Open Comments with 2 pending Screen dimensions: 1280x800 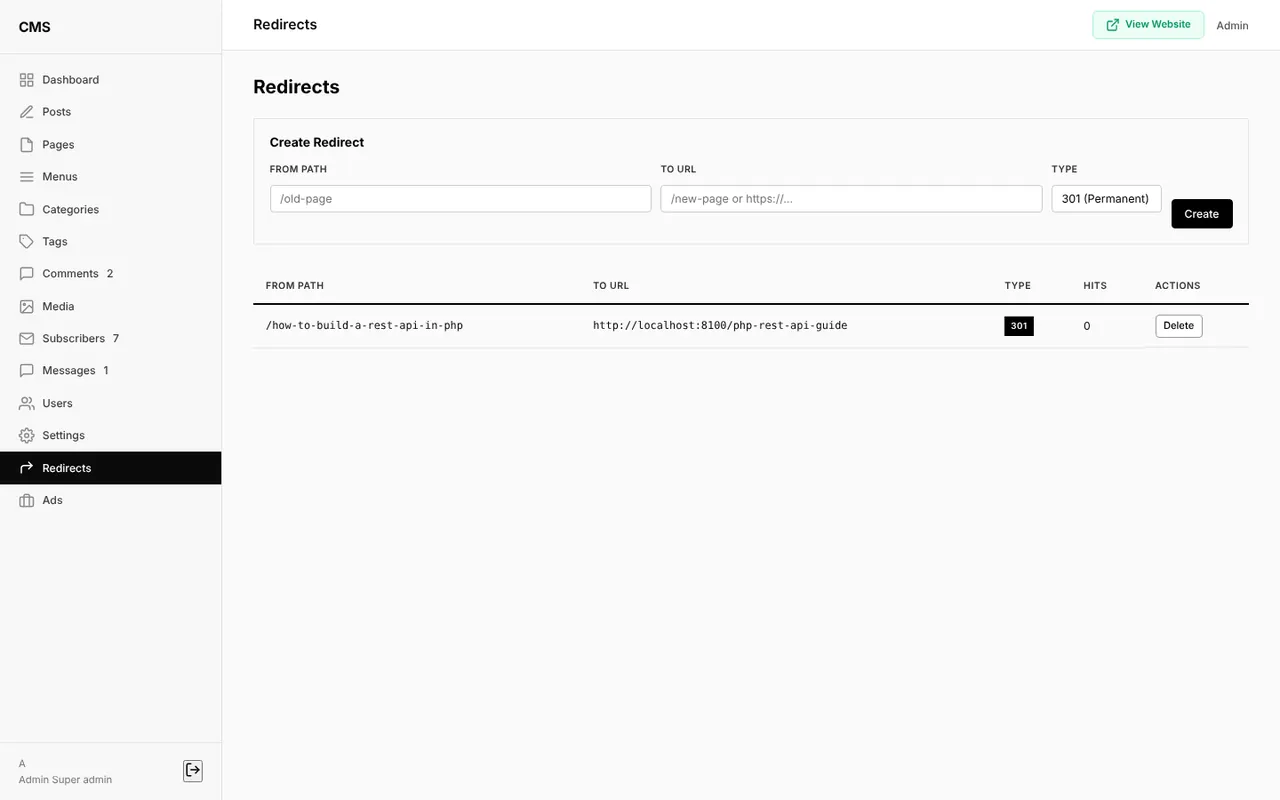pos(110,274)
